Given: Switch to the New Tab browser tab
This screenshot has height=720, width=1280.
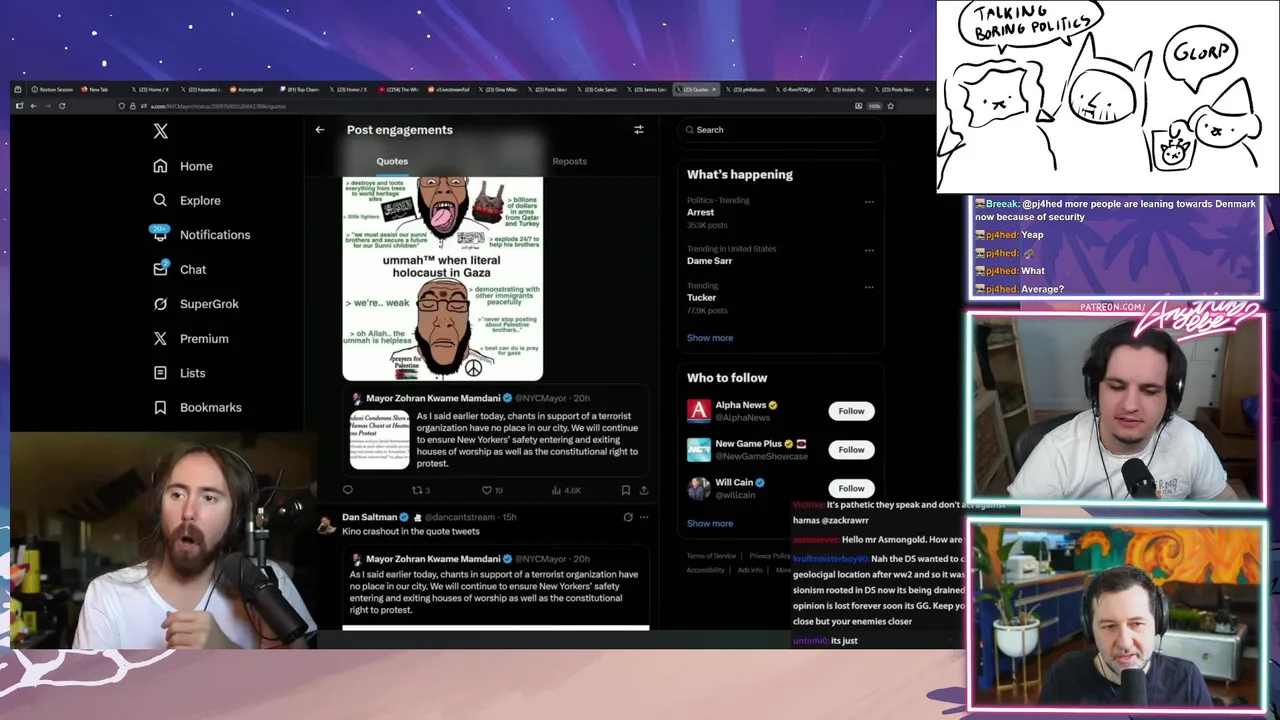Looking at the screenshot, I should (97, 90).
